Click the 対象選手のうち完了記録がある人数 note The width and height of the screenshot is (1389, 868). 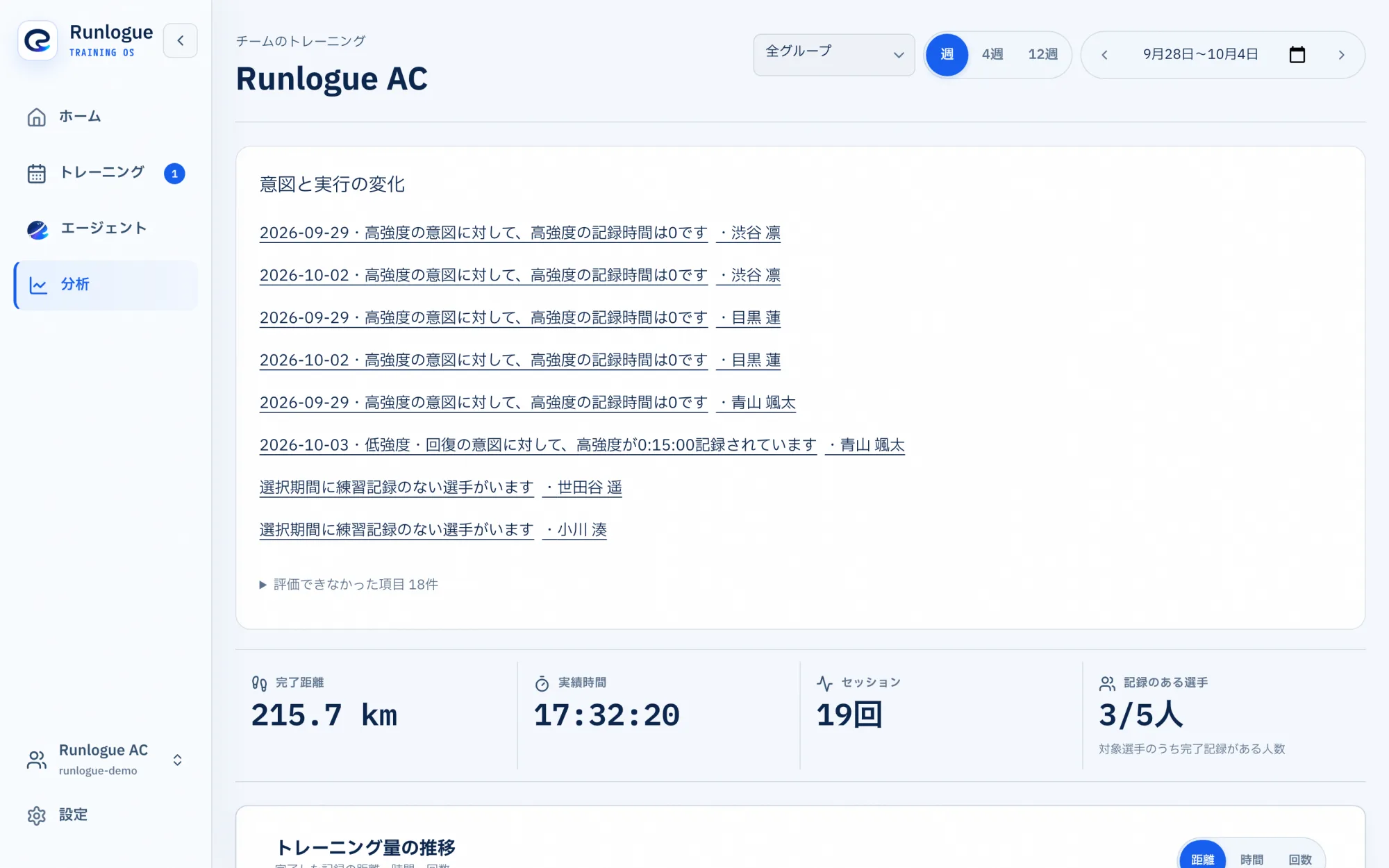pos(1192,749)
